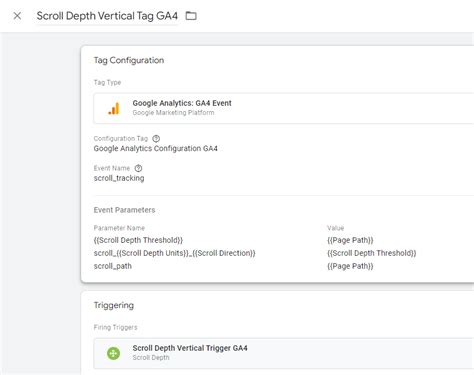Click the scroll_tracking event name
The width and height of the screenshot is (474, 375).
tap(119, 178)
